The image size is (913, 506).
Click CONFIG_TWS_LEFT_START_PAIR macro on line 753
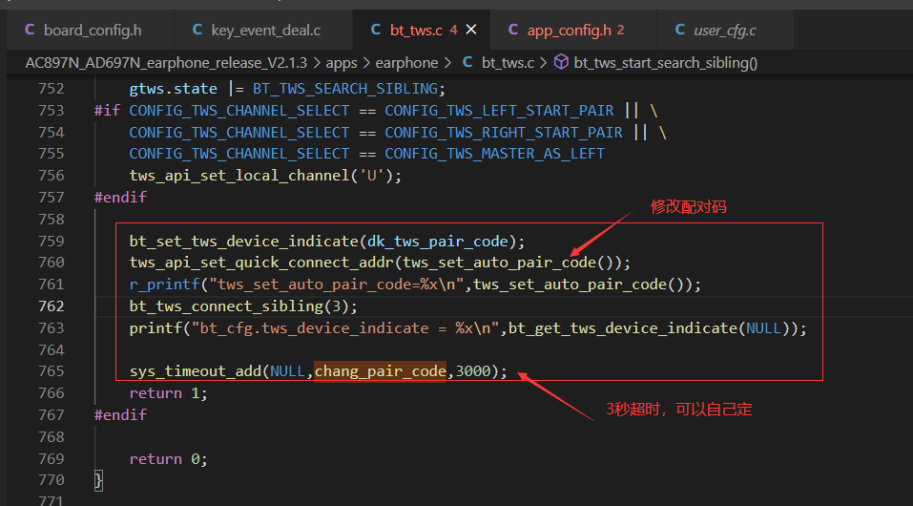pyautogui.click(x=499, y=111)
